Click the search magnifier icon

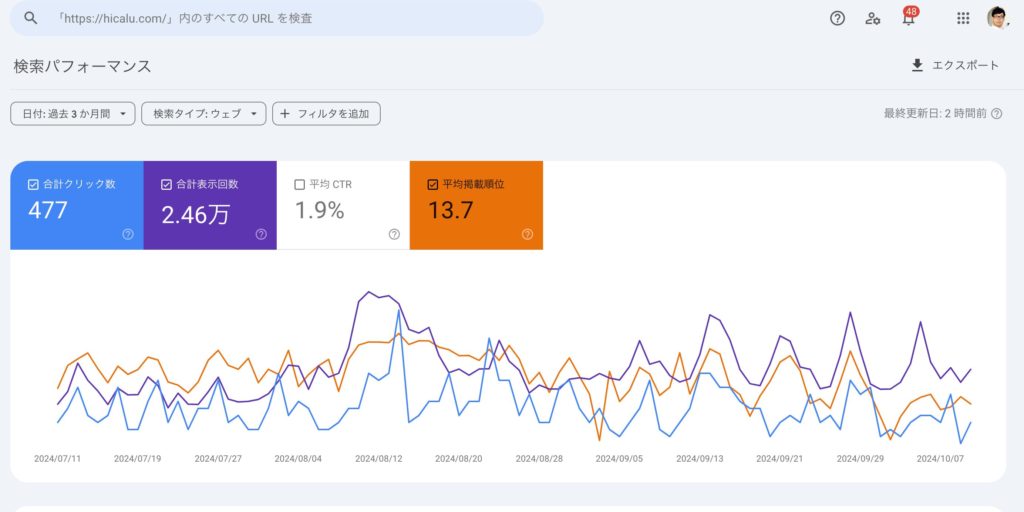[x=31, y=18]
